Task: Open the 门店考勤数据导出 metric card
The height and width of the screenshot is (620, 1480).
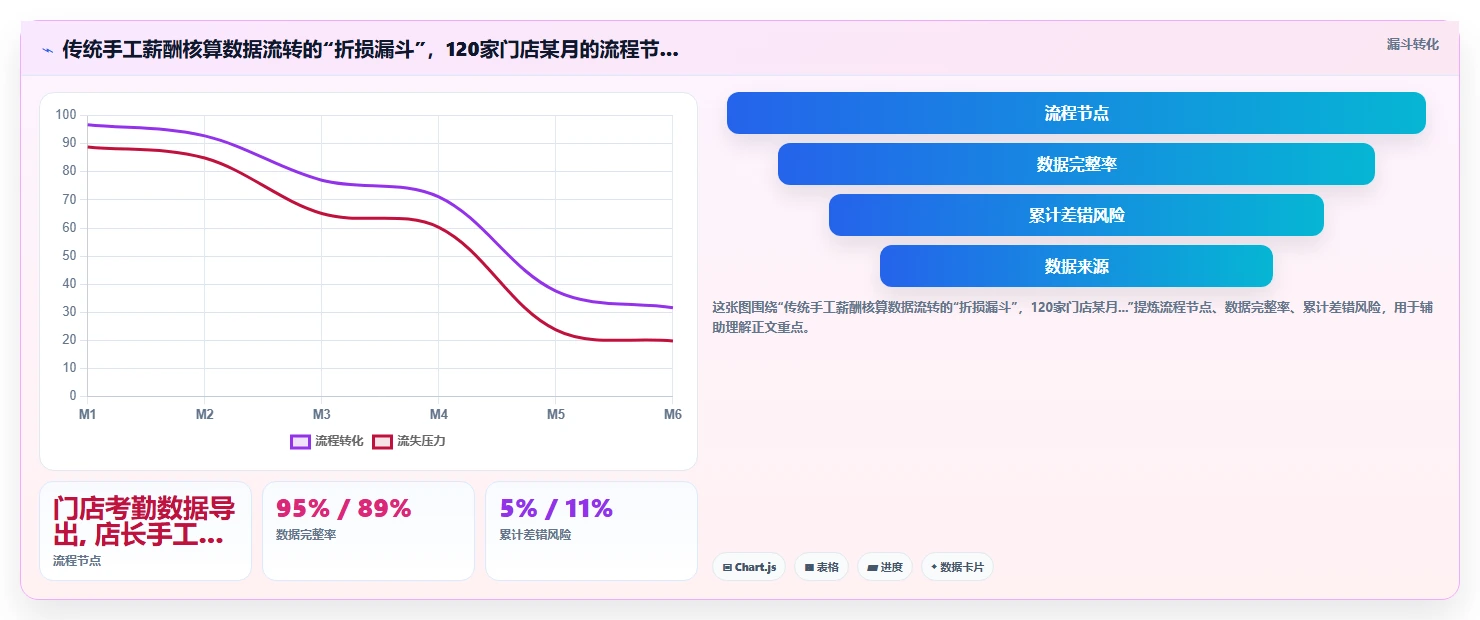Action: [145, 531]
